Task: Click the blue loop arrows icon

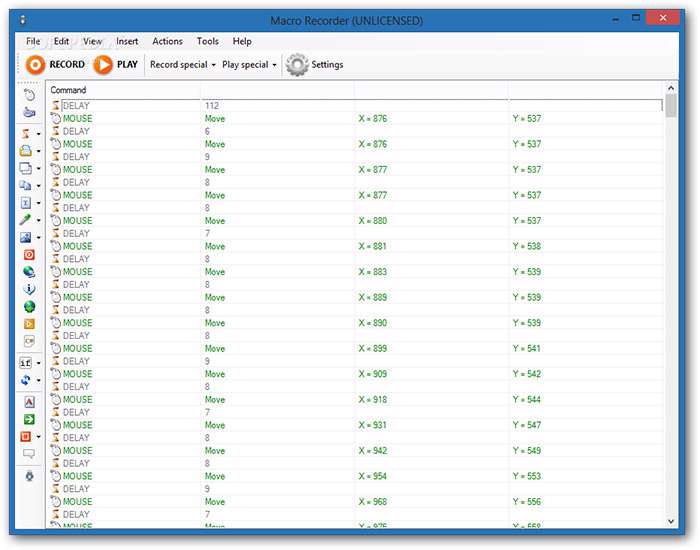Action: tap(27, 380)
